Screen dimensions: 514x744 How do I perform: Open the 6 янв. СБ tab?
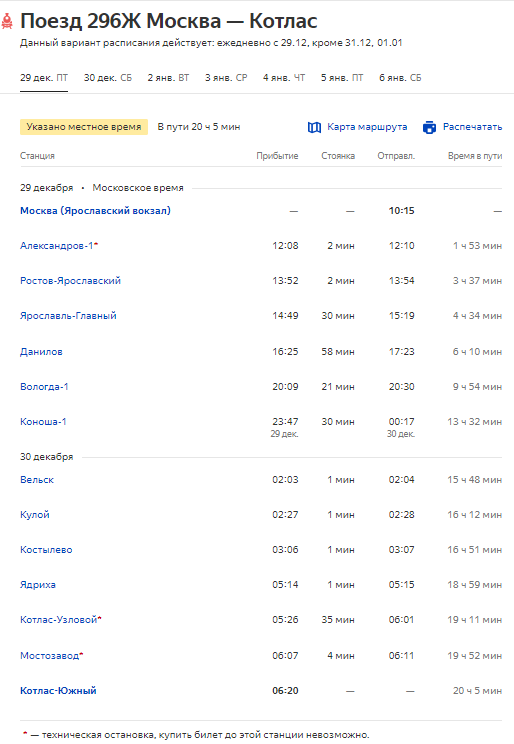[x=400, y=77]
